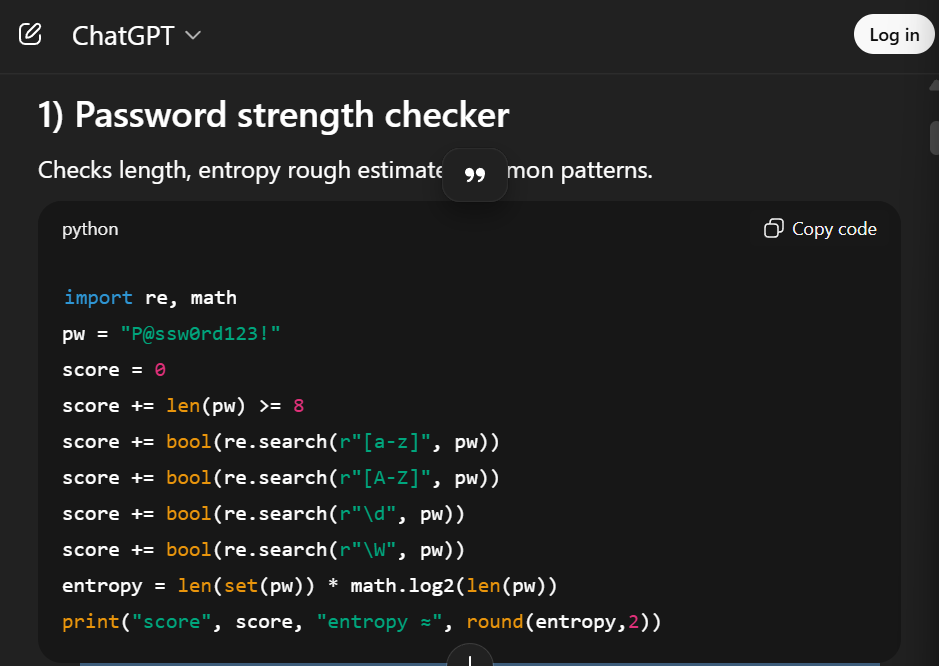Image resolution: width=939 pixels, height=666 pixels.
Task: Click the math.log2 entropy line
Action: (309, 585)
